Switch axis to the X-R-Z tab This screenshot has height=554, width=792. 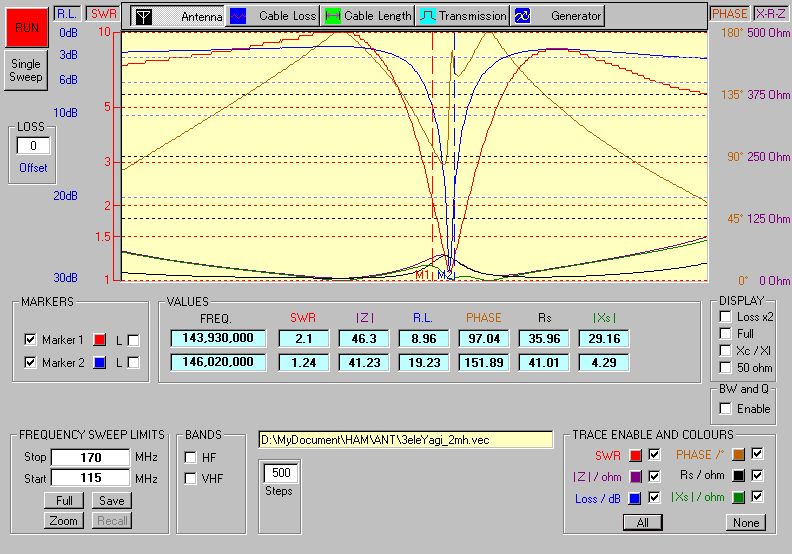tap(770, 13)
